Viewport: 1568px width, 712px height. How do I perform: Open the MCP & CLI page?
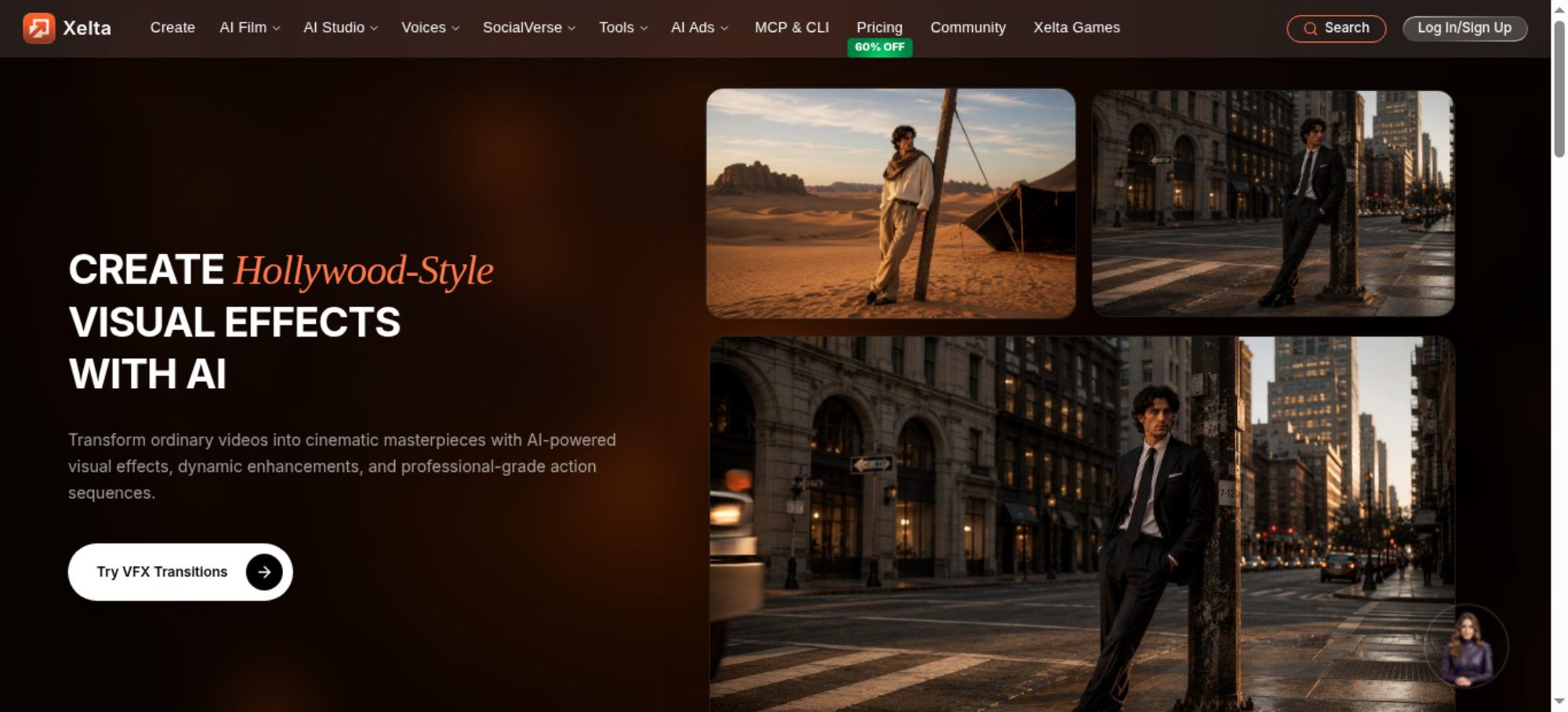pos(792,27)
